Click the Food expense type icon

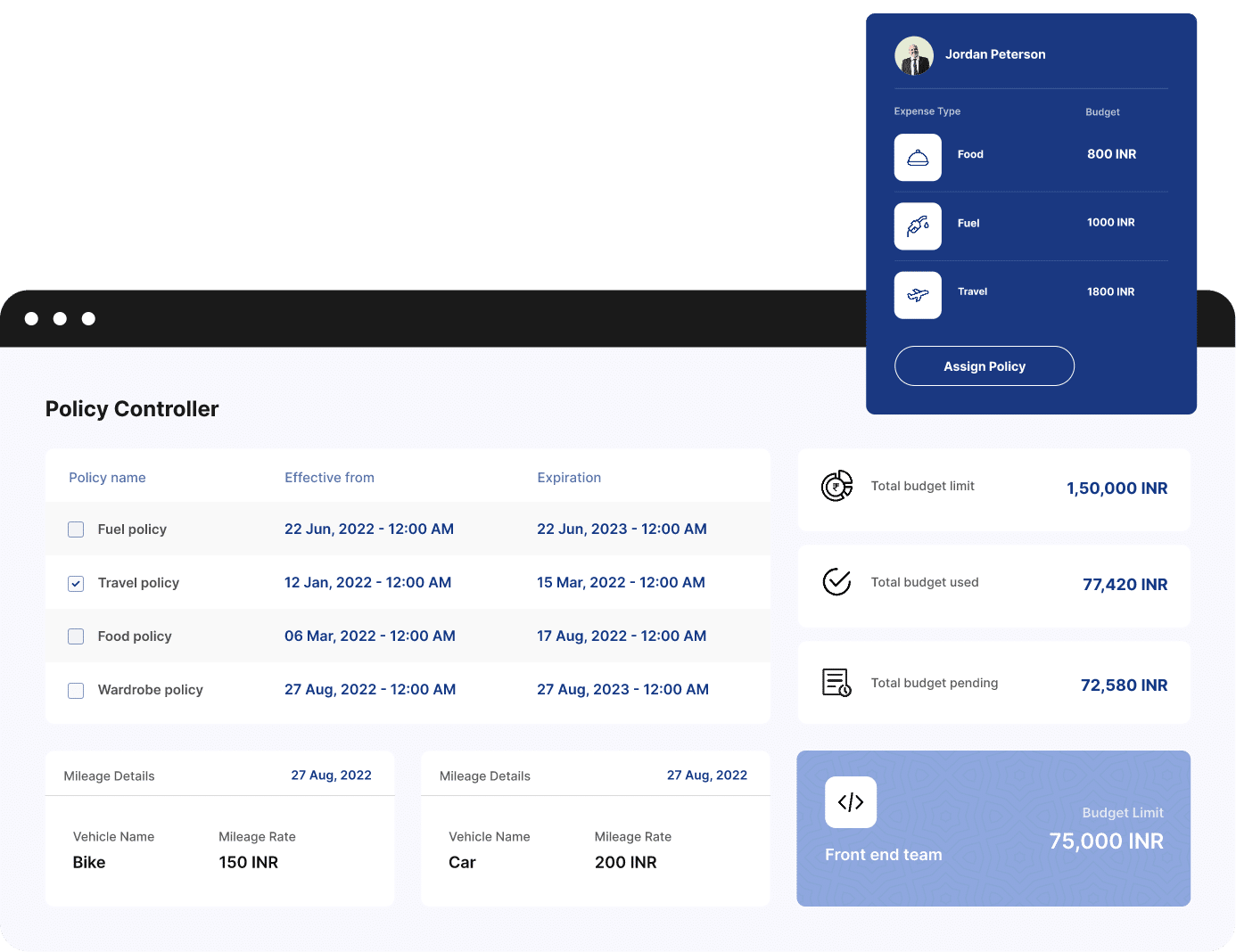tap(918, 157)
